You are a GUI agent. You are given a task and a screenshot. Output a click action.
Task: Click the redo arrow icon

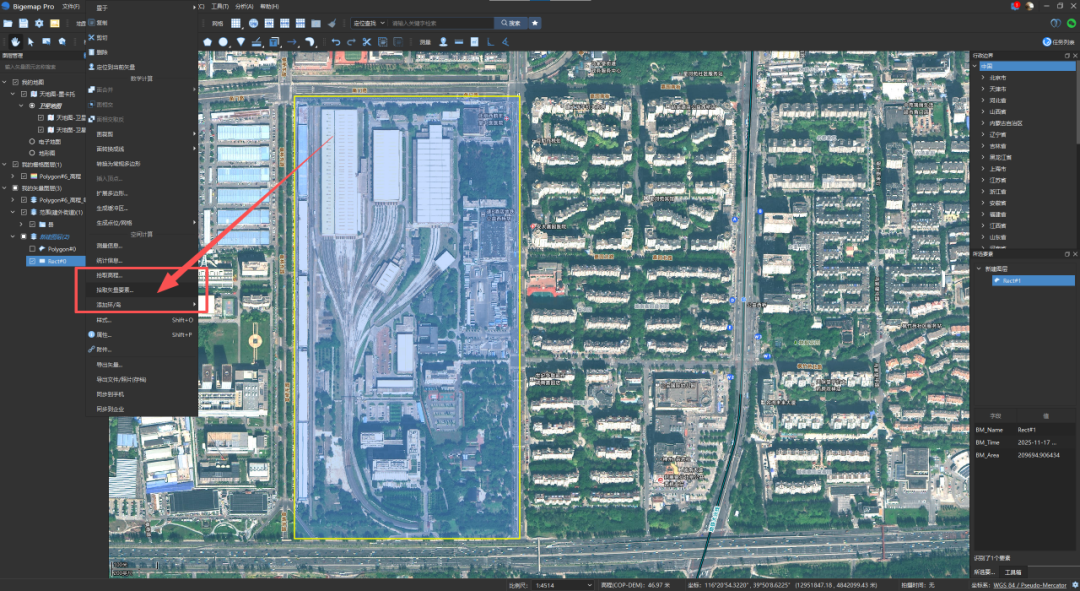click(351, 42)
